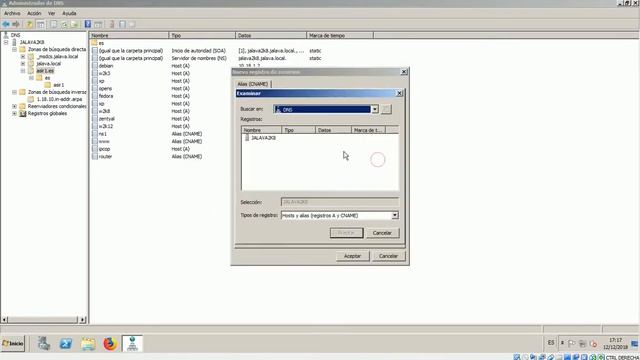Close the Examinar dialog

(400, 93)
